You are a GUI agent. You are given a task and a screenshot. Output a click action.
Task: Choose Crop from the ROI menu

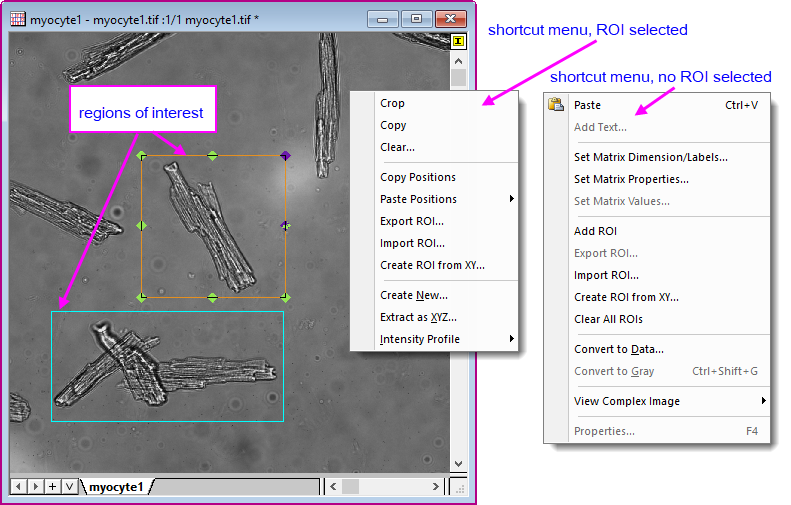(392, 103)
